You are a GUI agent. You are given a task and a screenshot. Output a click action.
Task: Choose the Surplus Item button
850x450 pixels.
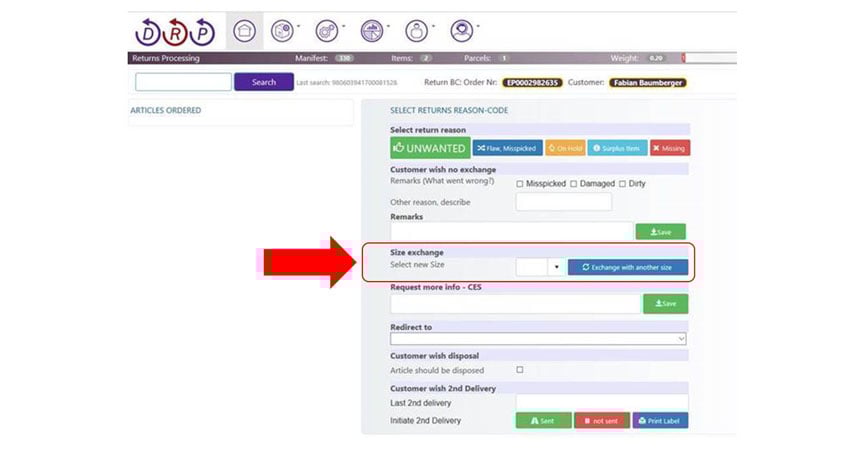click(617, 148)
